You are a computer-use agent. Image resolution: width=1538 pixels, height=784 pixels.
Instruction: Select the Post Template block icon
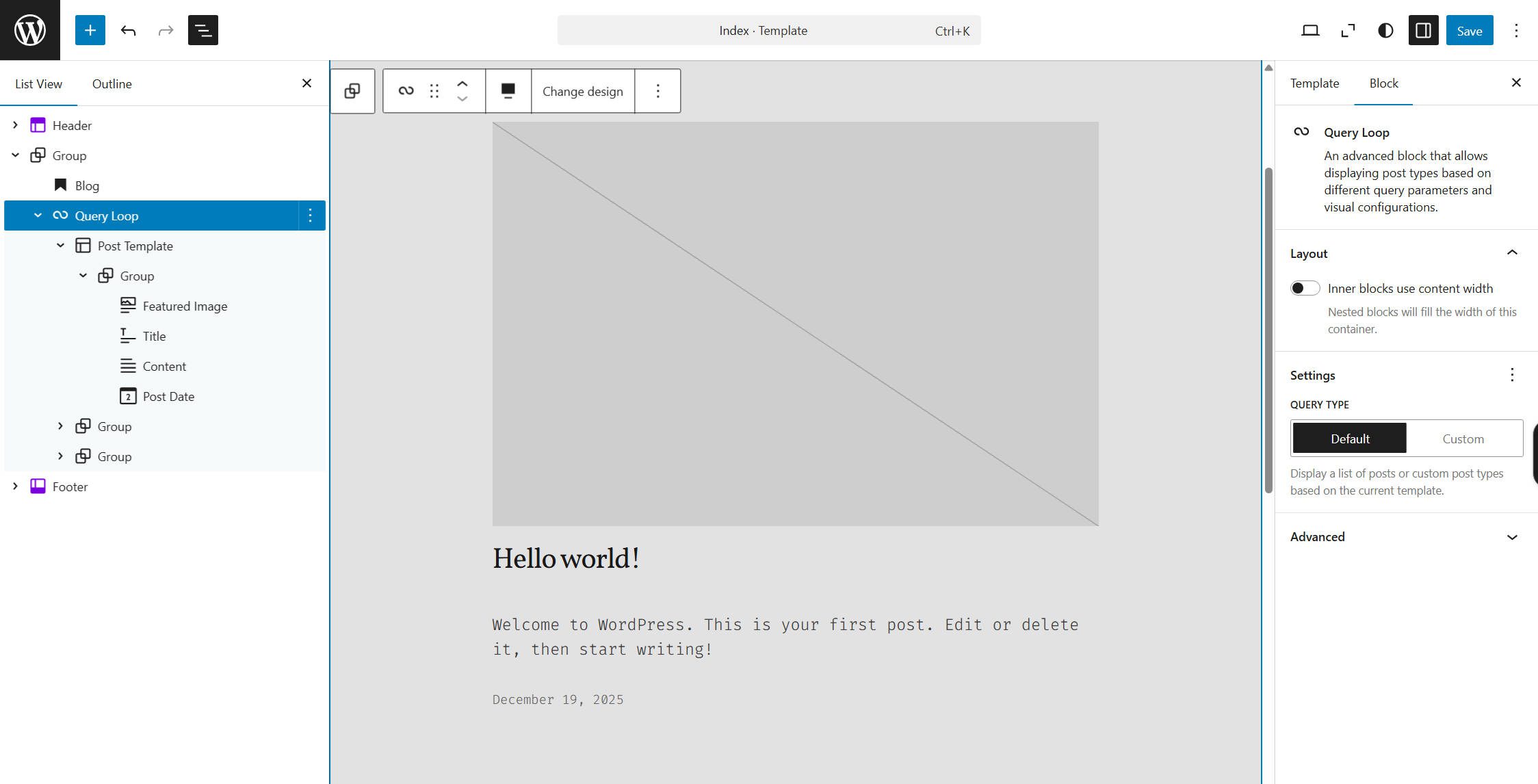pos(83,246)
